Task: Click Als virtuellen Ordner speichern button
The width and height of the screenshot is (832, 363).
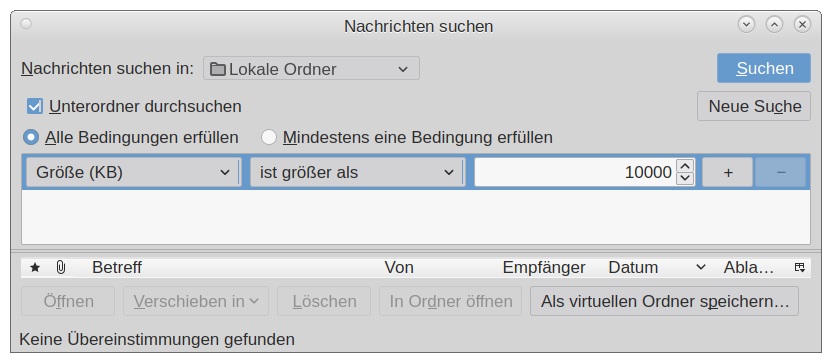Action: (x=664, y=301)
